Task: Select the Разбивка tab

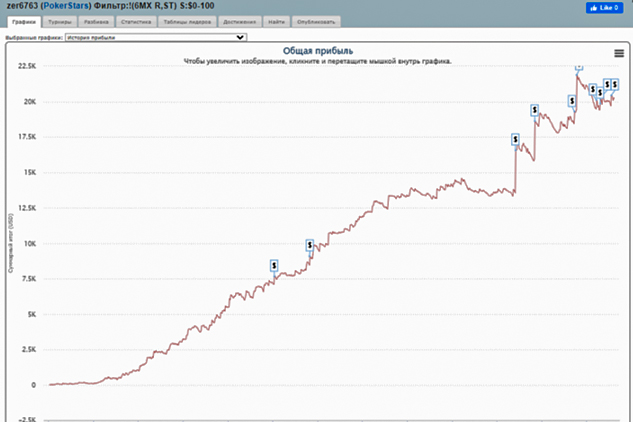Action: (x=96, y=20)
